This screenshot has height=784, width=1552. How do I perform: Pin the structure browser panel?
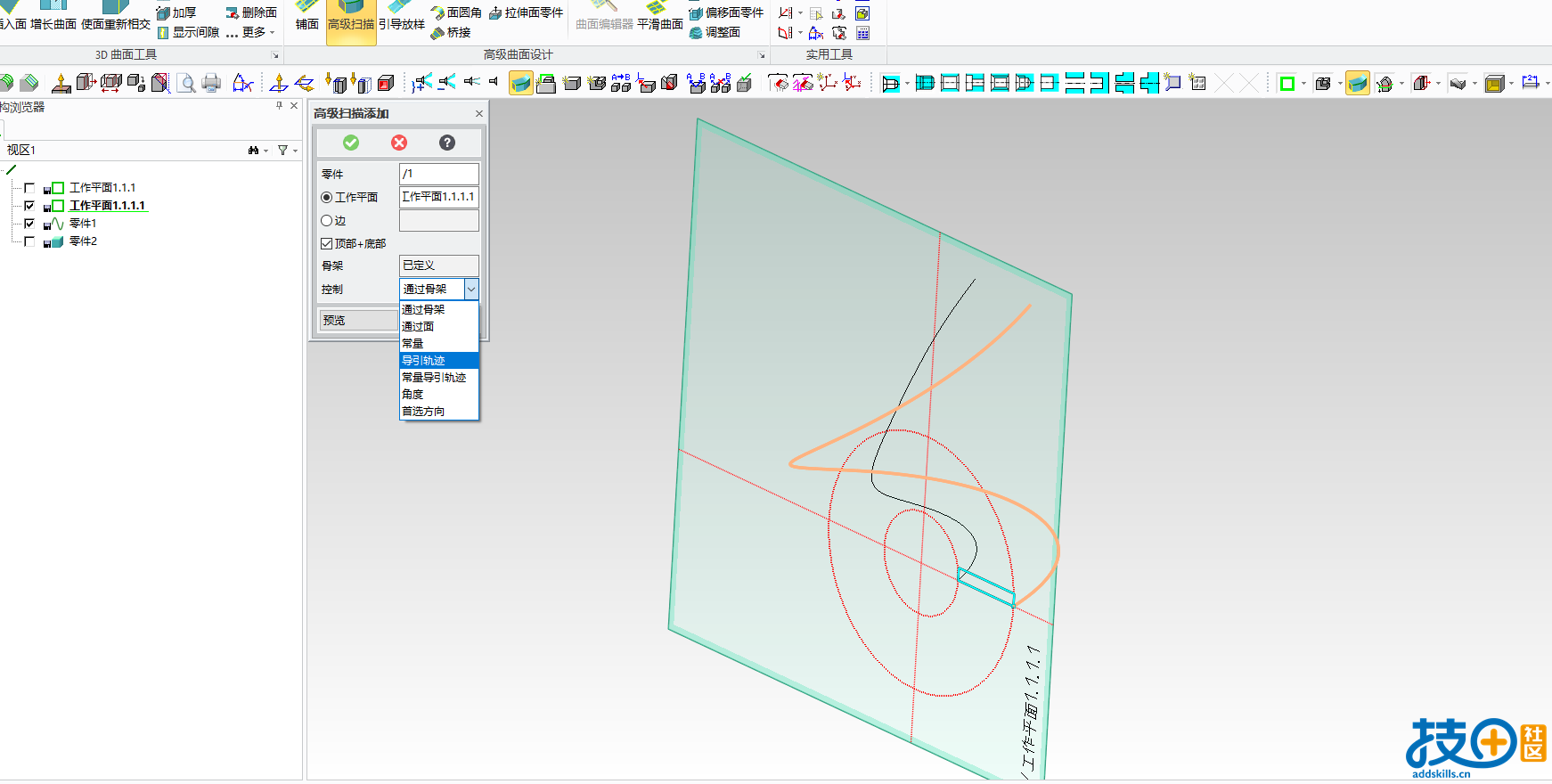279,105
